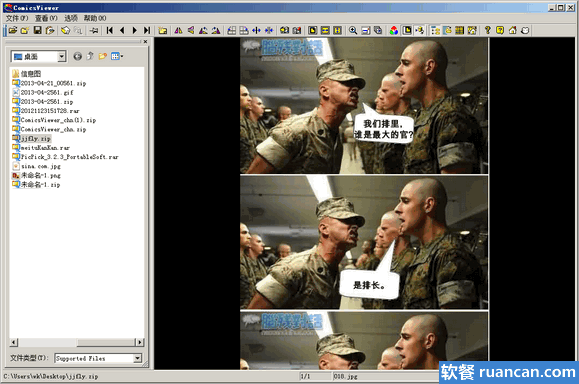Click the back button in file panel

pyautogui.click(x=78, y=56)
